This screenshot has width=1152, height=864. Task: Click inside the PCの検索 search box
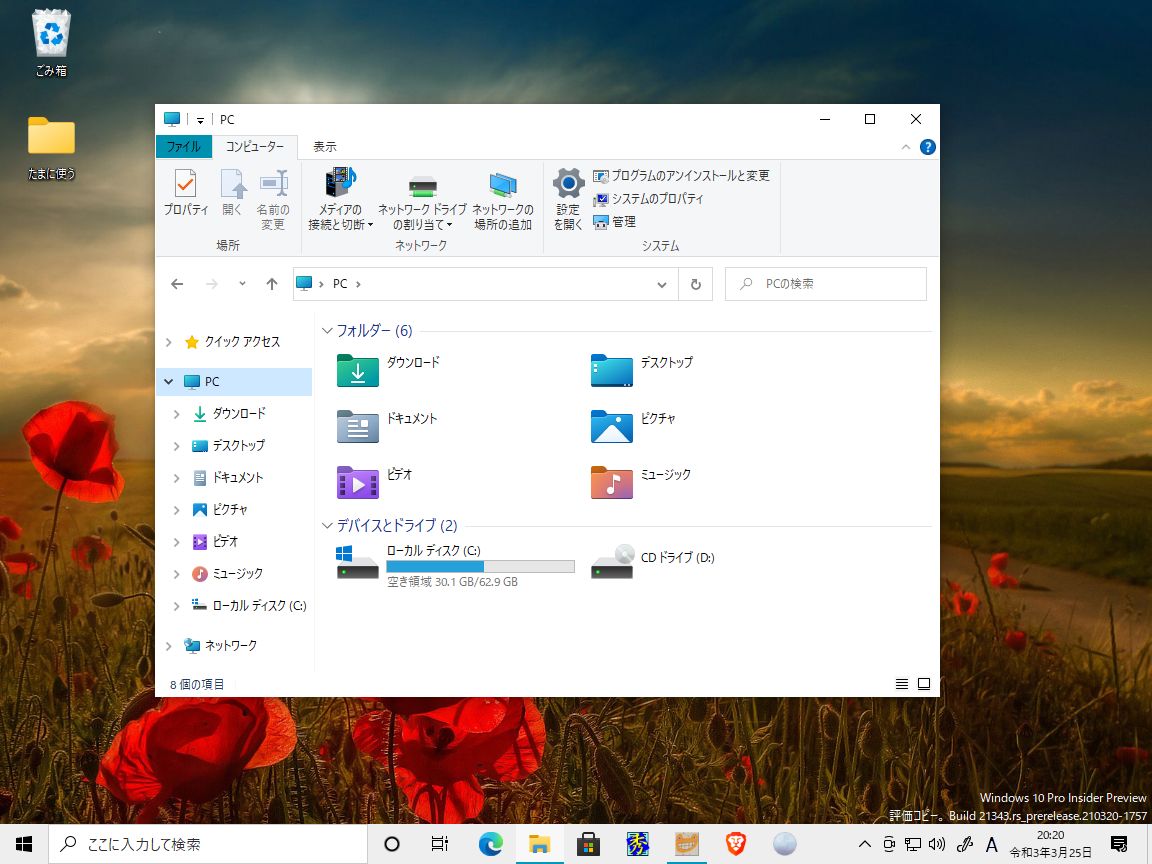[x=825, y=283]
